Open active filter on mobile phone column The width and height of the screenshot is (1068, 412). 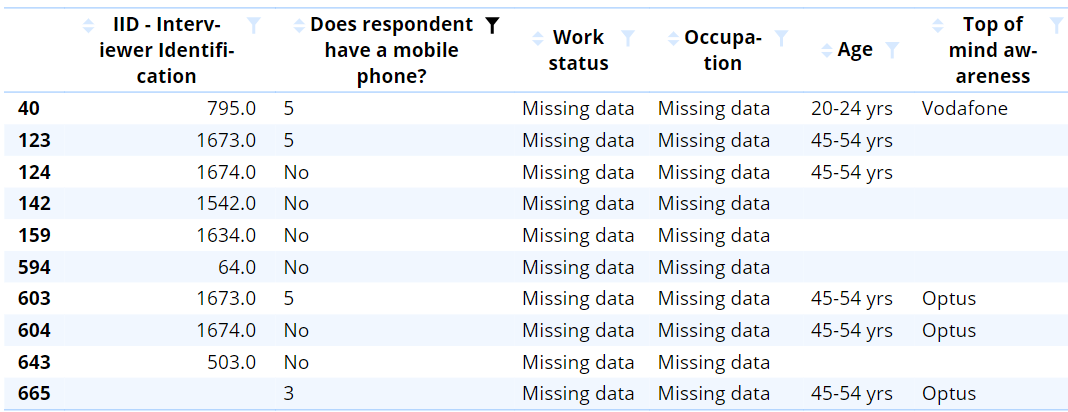click(x=492, y=26)
